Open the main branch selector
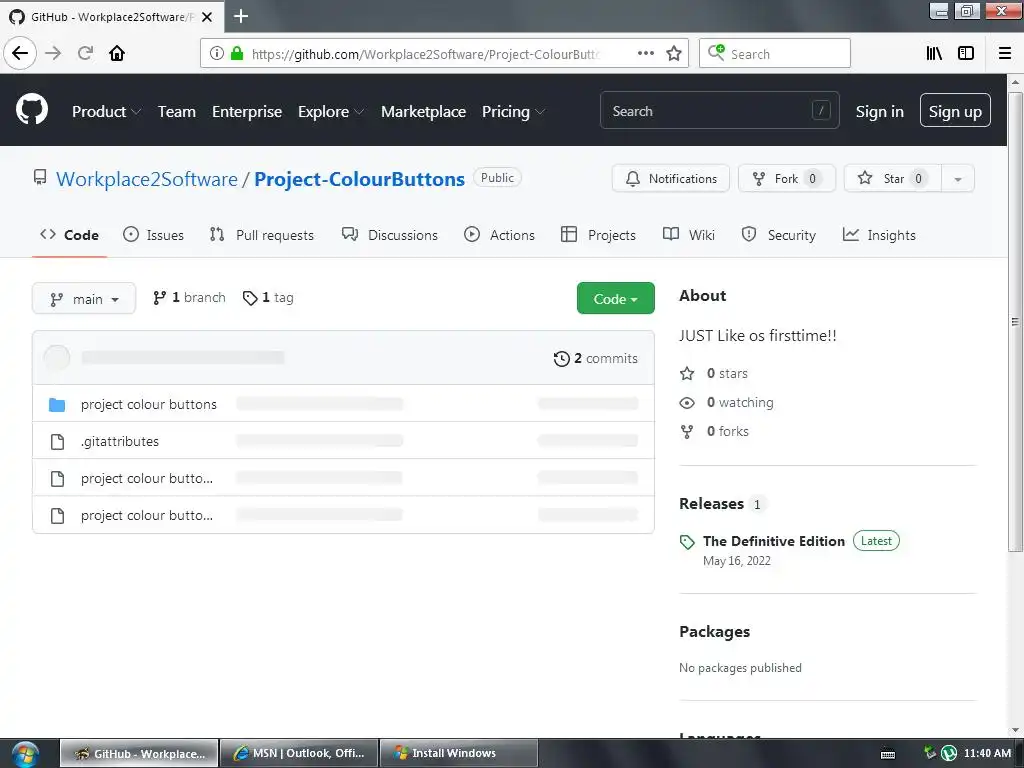The width and height of the screenshot is (1024, 768). click(x=84, y=298)
